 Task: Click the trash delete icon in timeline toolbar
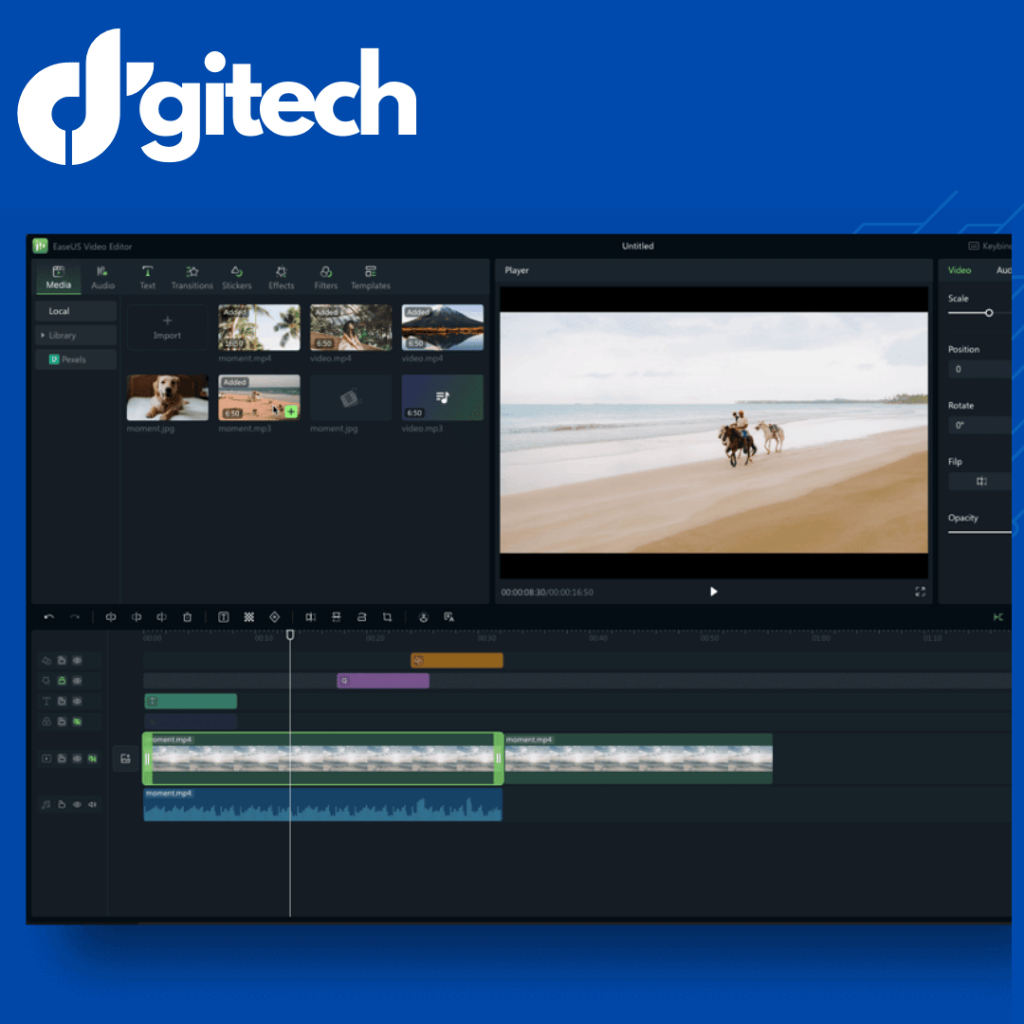tap(187, 617)
